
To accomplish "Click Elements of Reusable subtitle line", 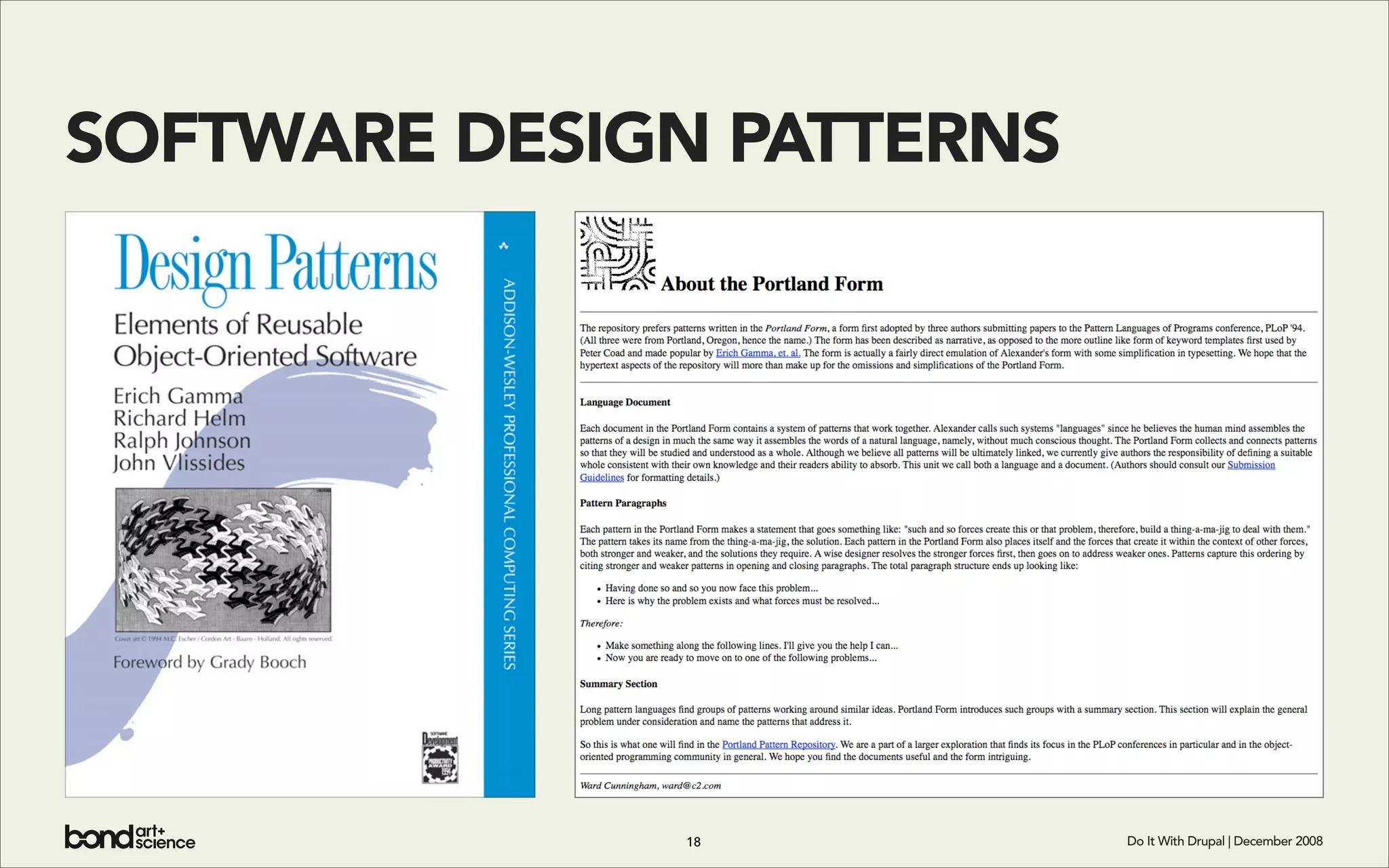I will [x=238, y=325].
